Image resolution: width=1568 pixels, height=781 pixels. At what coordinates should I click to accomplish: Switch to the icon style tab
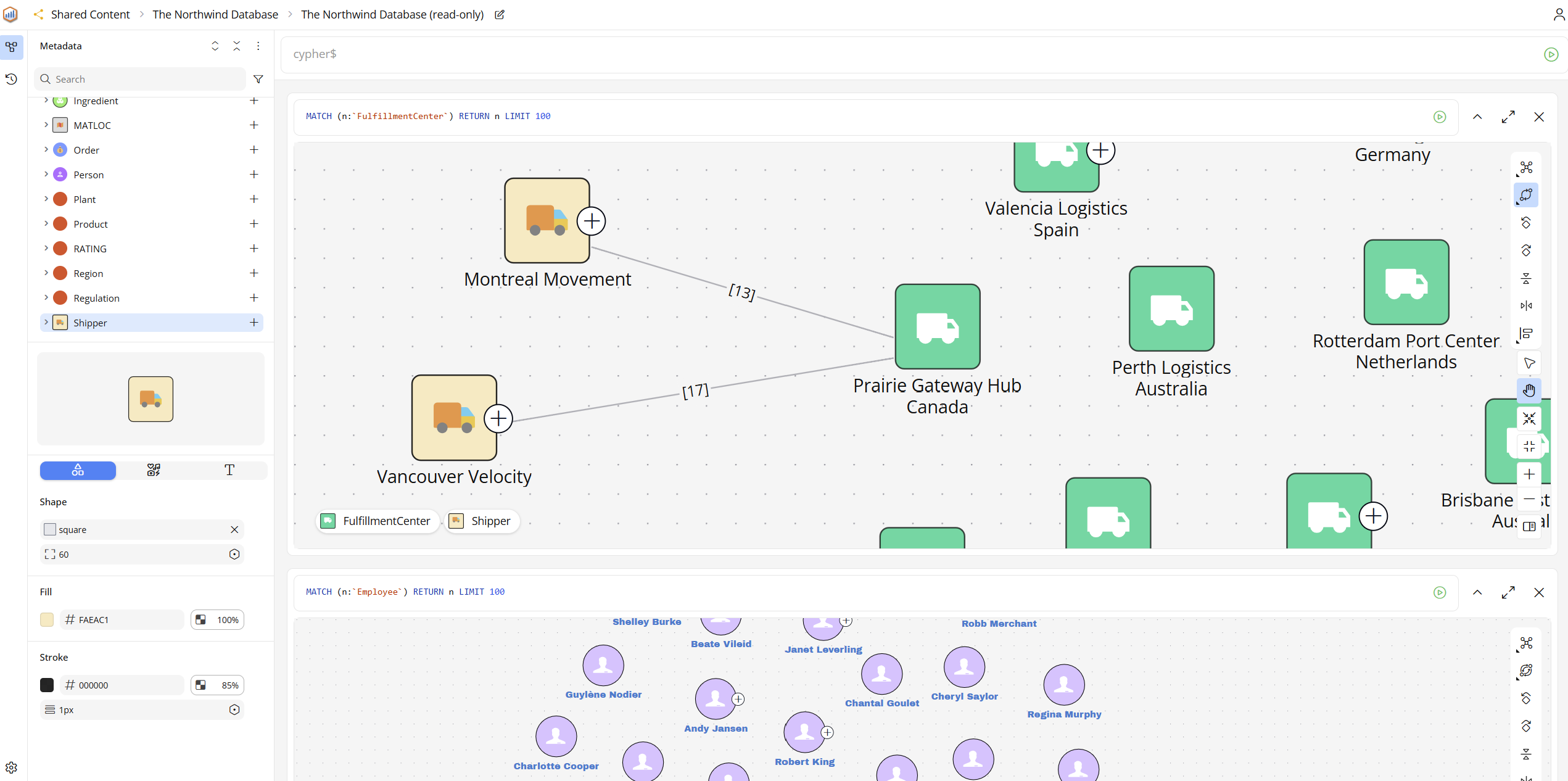click(x=154, y=470)
